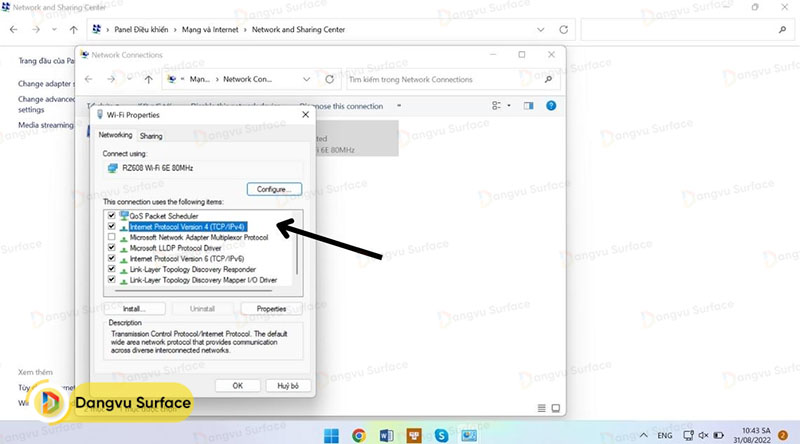Click the Network Connections search magnifier icon
800x444 pixels.
tap(548, 80)
